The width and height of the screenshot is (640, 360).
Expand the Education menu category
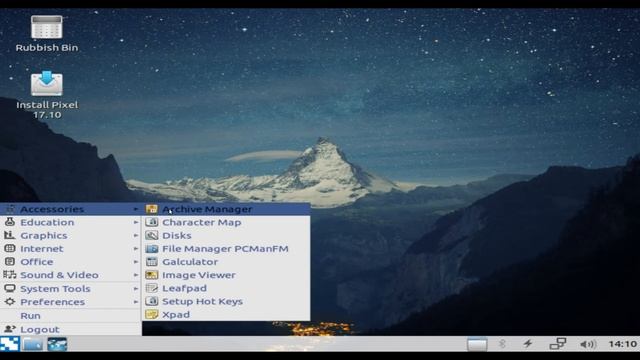pyautogui.click(x=71, y=222)
